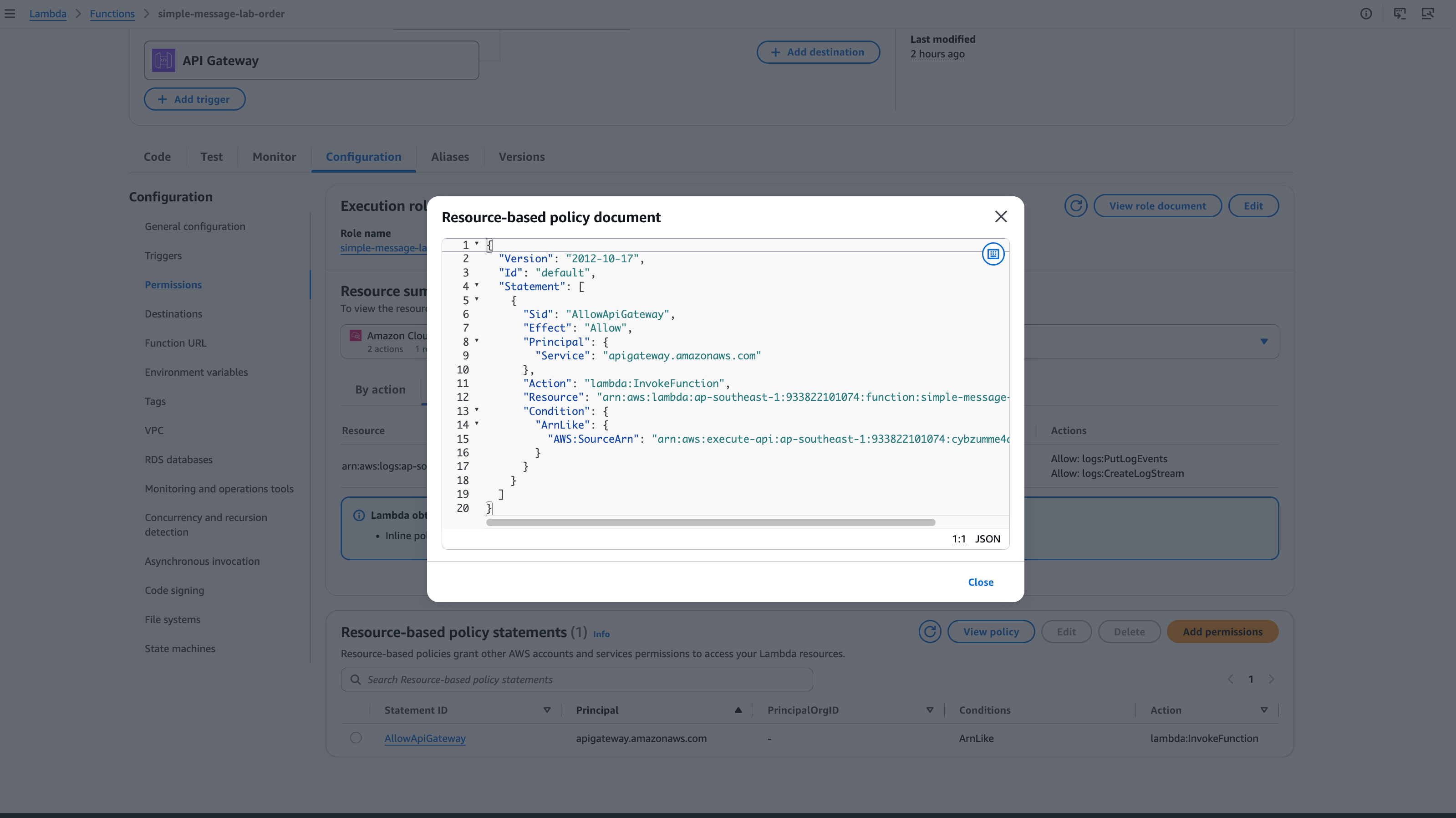Refresh the execution role section
This screenshot has width=1456, height=818.
coord(1075,206)
